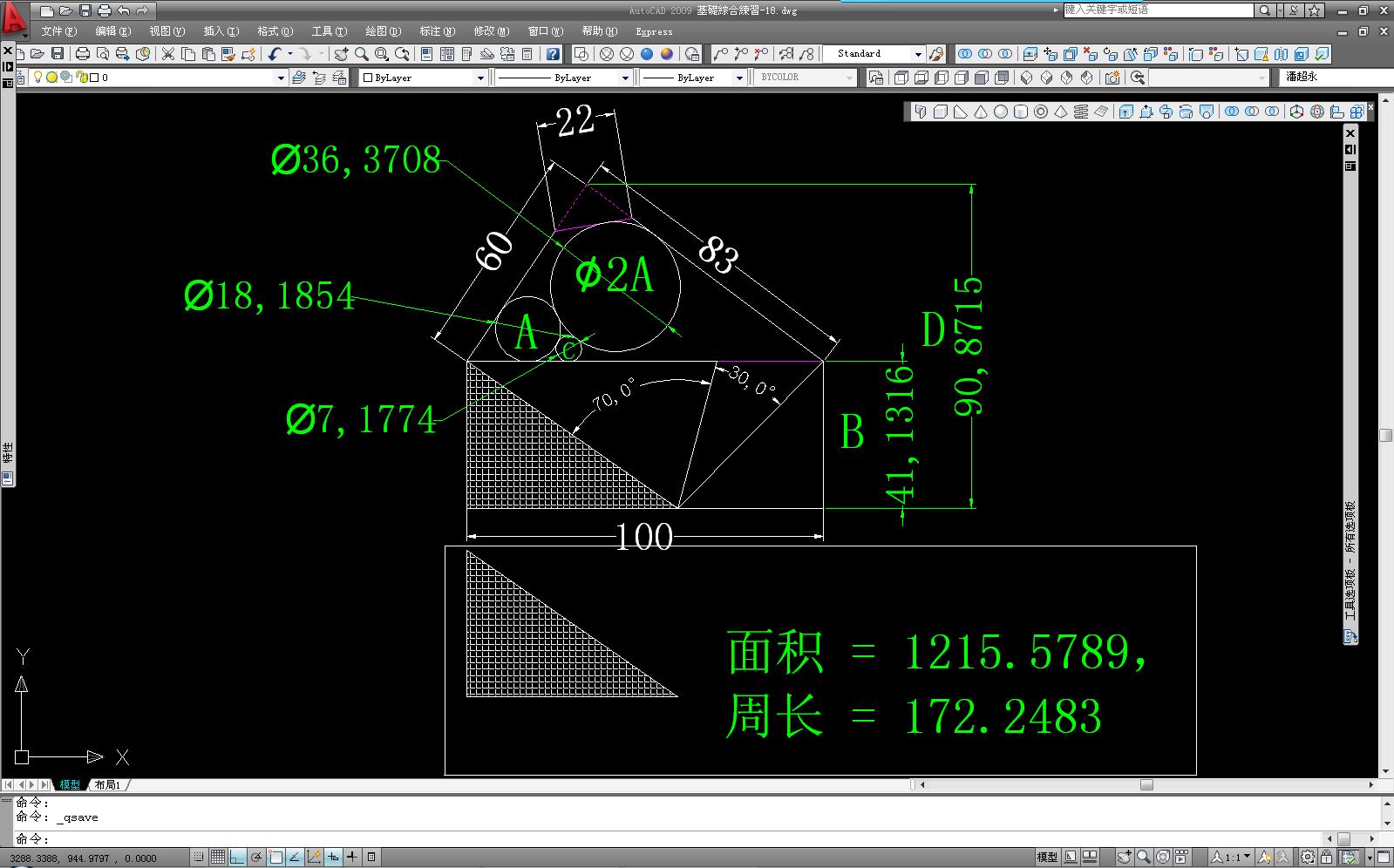The height and width of the screenshot is (868, 1394).
Task: Click the Plot printer icon in the standard toolbar
Action: pyautogui.click(x=83, y=54)
